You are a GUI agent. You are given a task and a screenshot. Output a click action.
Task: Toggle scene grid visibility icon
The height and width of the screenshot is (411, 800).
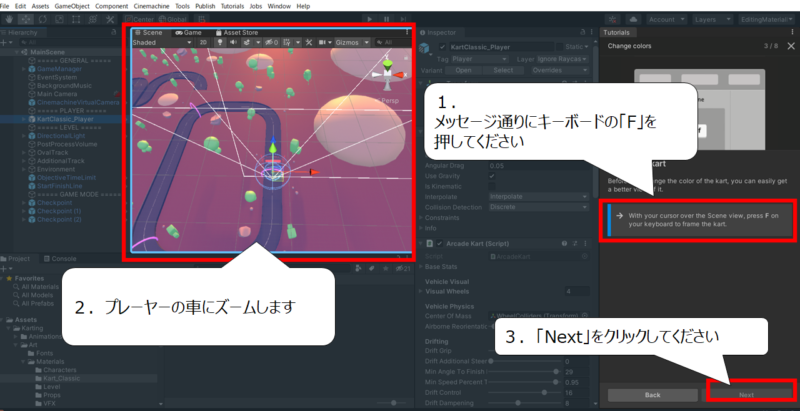(x=287, y=42)
